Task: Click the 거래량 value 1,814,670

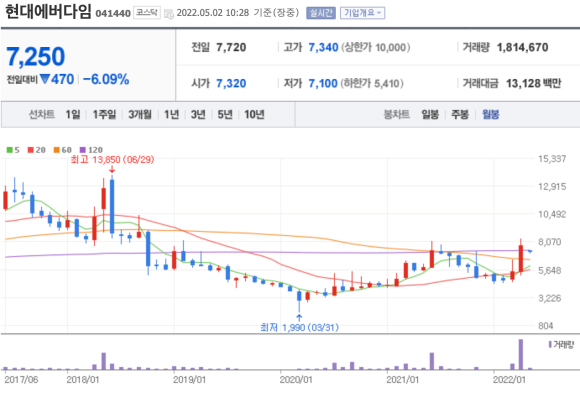Action: (522, 47)
